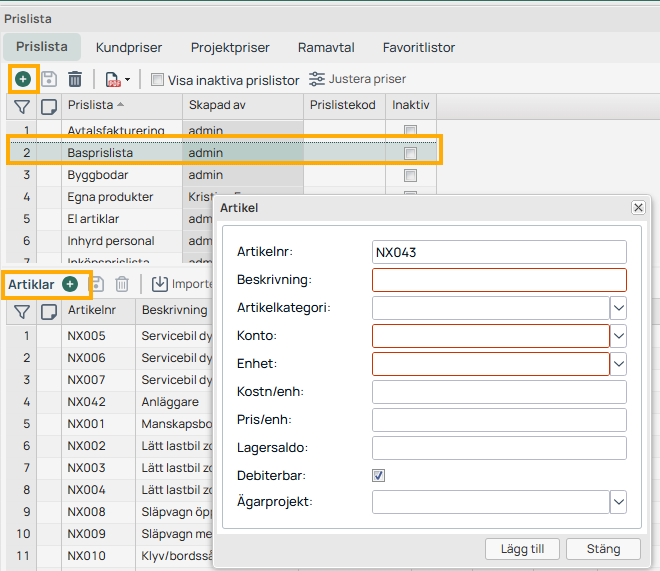Toggle Inaktiv checkbox for Basprislista row
This screenshot has height=571, width=660.
(x=410, y=153)
